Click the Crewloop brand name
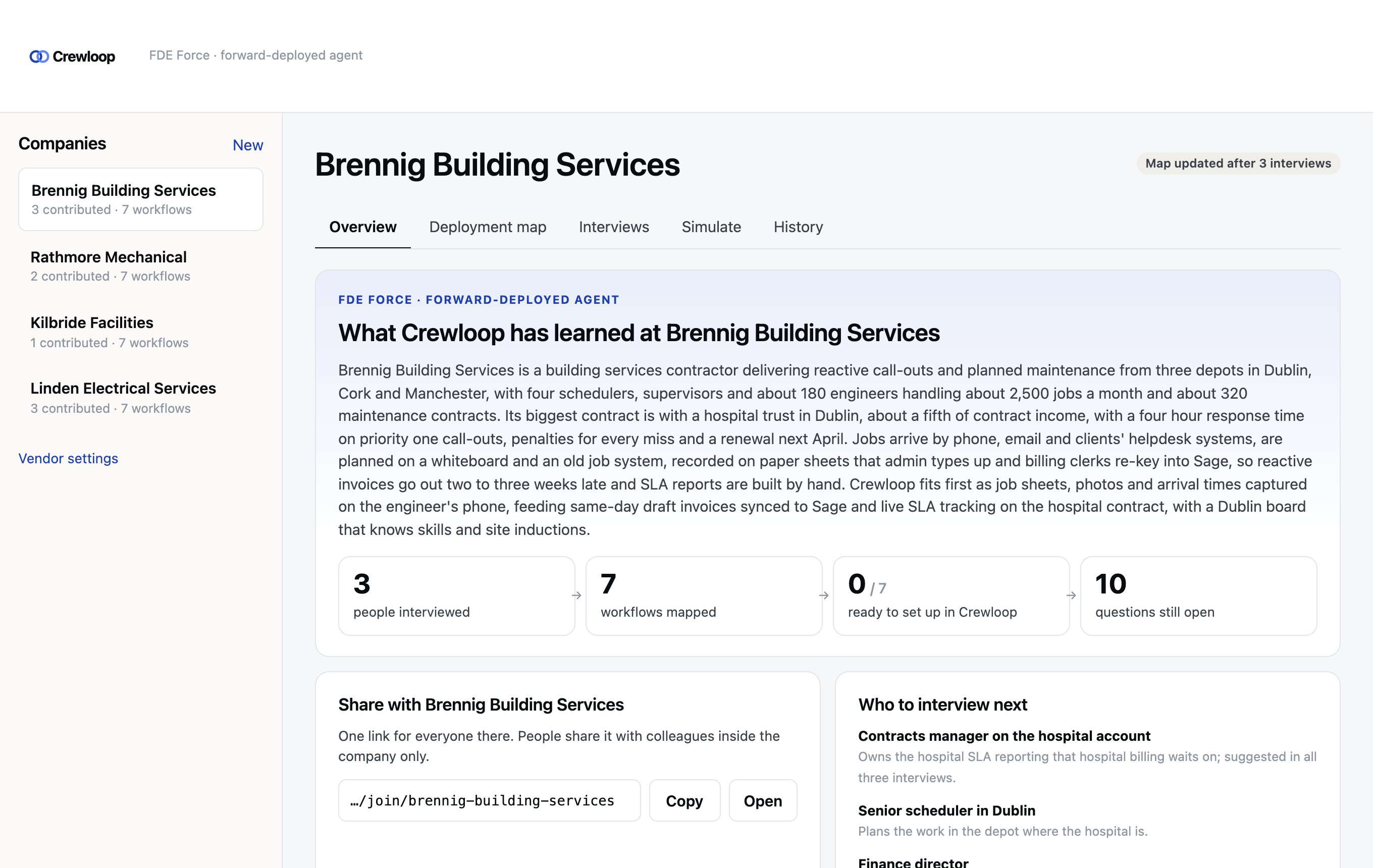1373x868 pixels. pyautogui.click(x=84, y=57)
